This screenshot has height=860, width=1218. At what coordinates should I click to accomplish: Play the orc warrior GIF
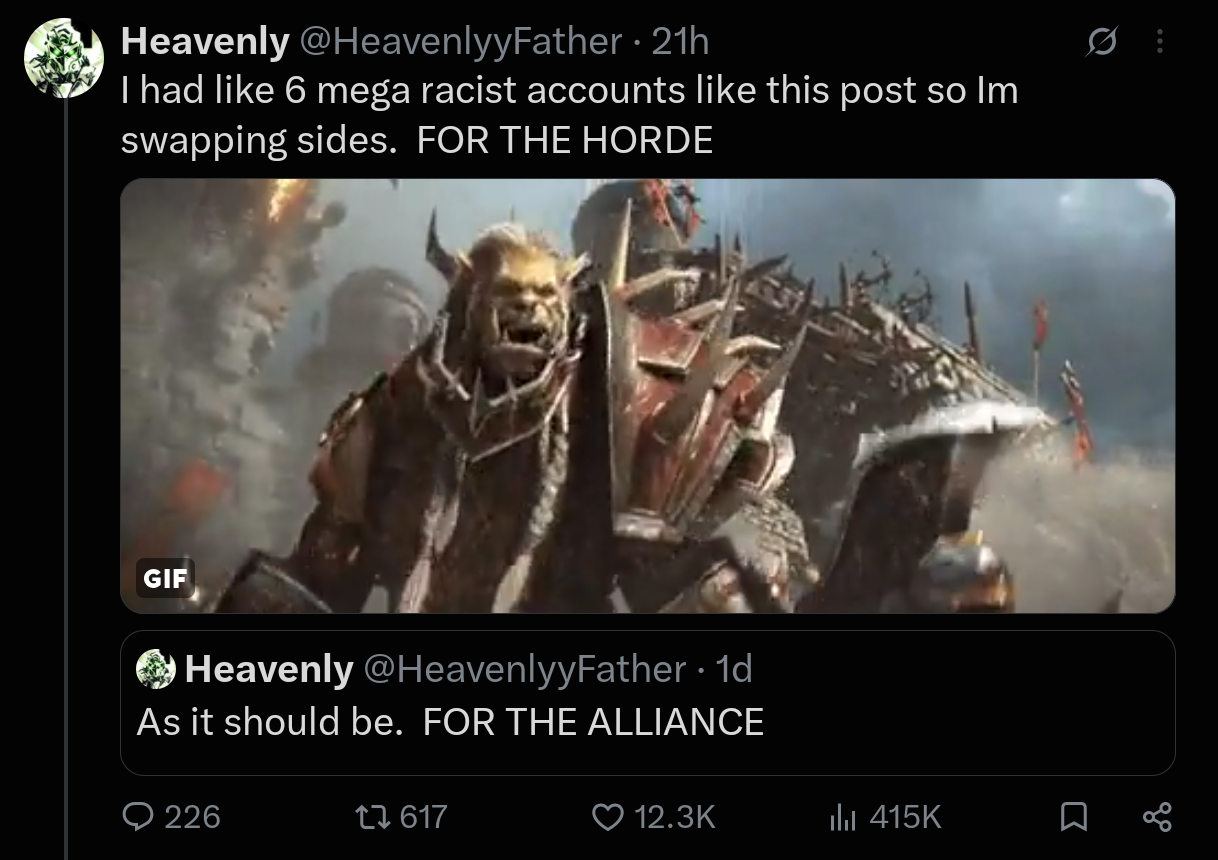point(647,396)
